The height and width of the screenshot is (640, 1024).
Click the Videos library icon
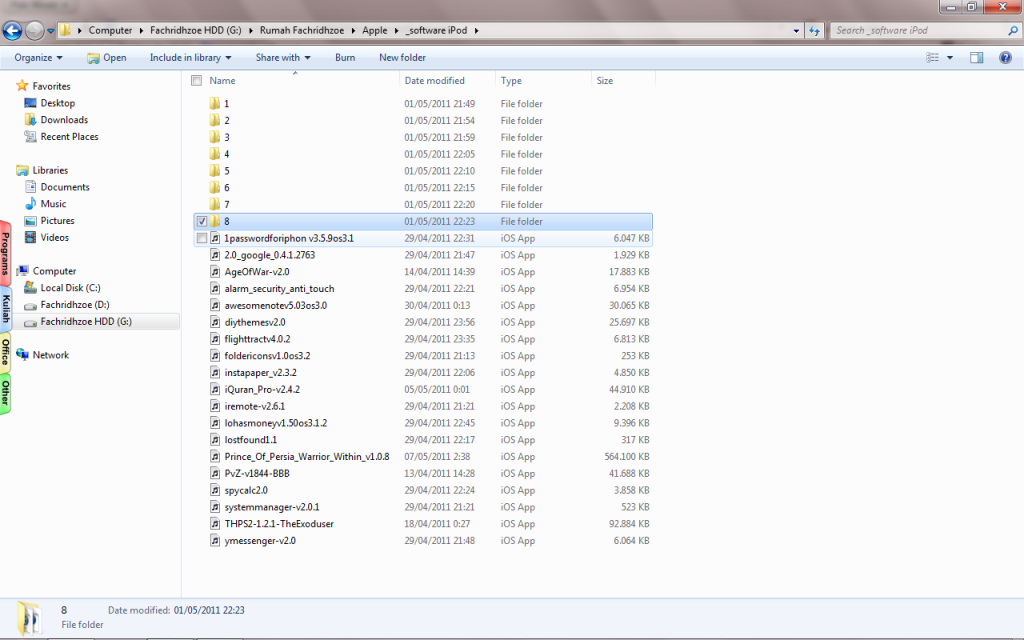tap(30, 238)
